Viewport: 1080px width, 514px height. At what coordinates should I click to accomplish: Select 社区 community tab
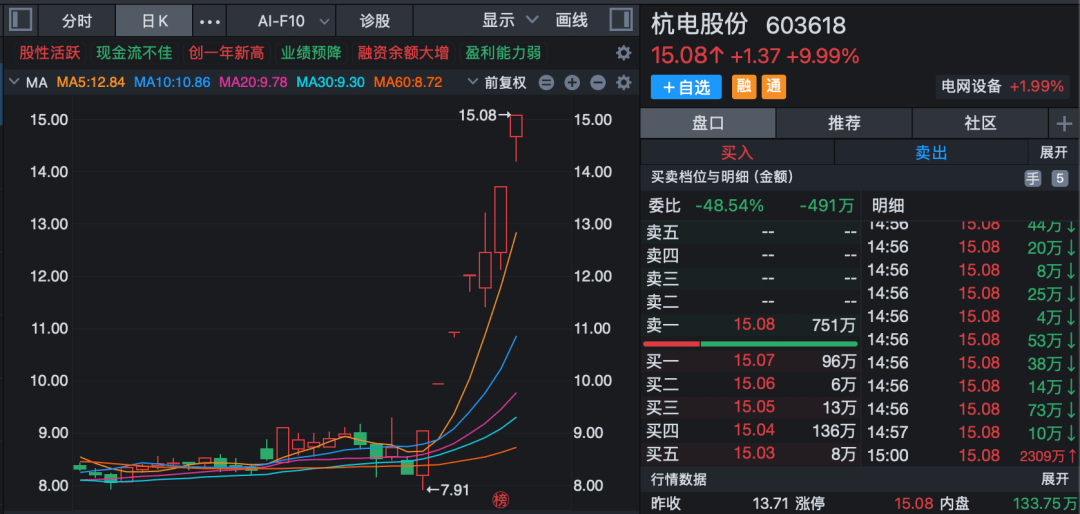[x=980, y=124]
